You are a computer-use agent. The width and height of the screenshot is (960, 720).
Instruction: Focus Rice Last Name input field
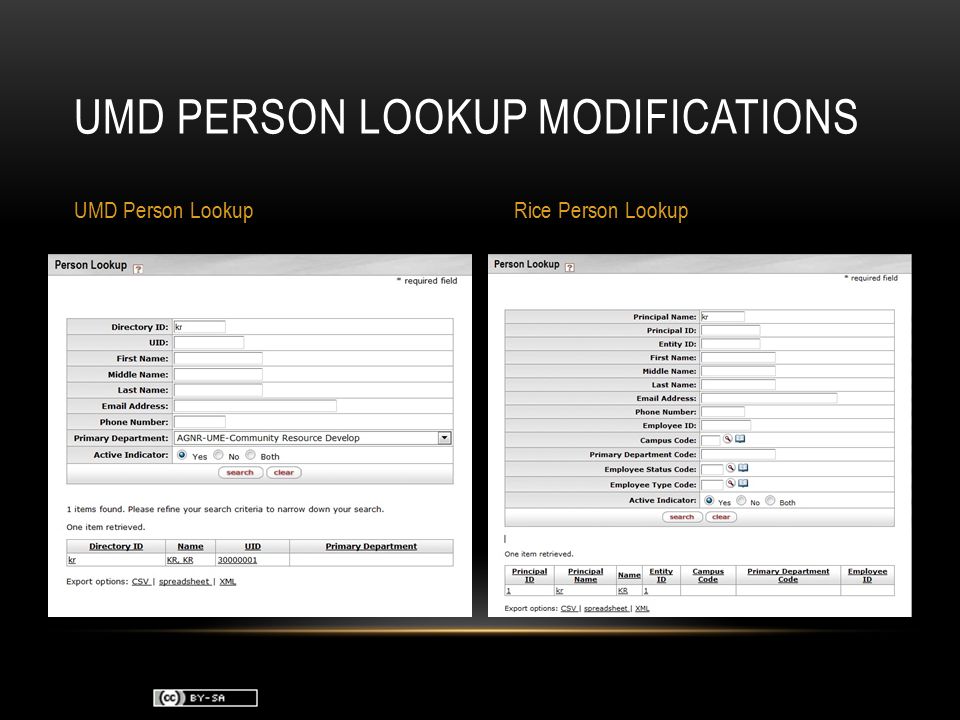pyautogui.click(x=738, y=384)
